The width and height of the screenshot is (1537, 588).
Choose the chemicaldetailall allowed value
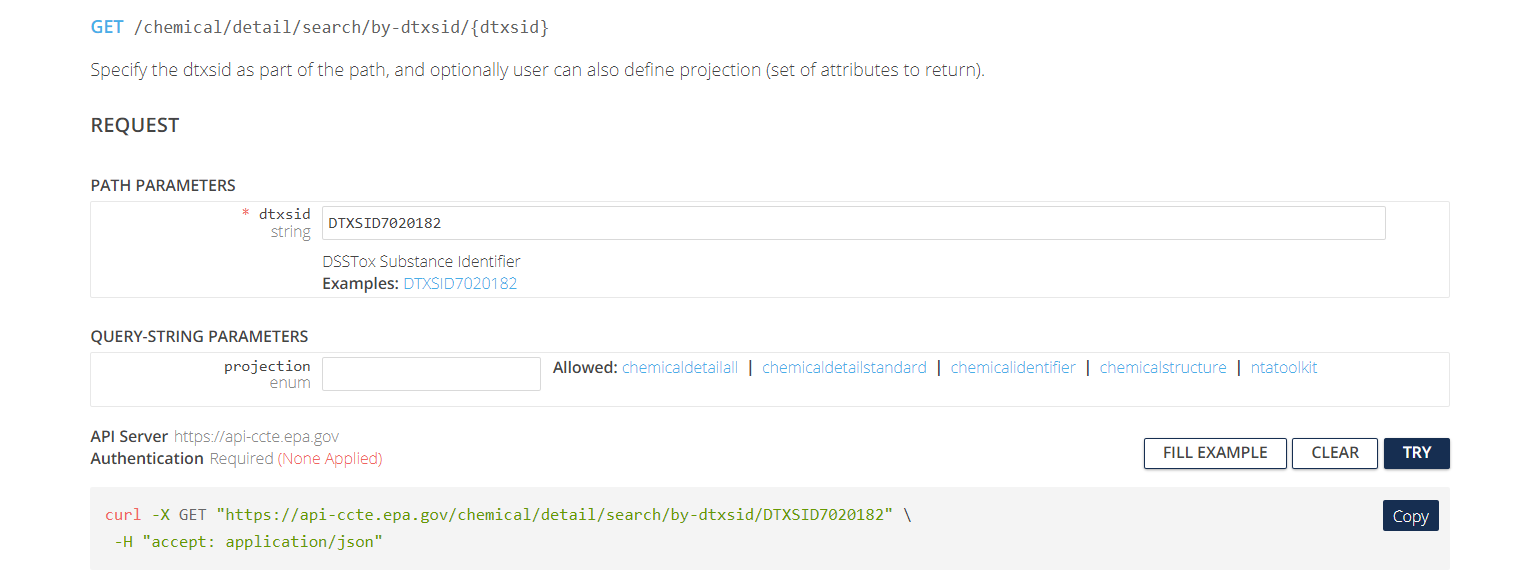pos(680,368)
